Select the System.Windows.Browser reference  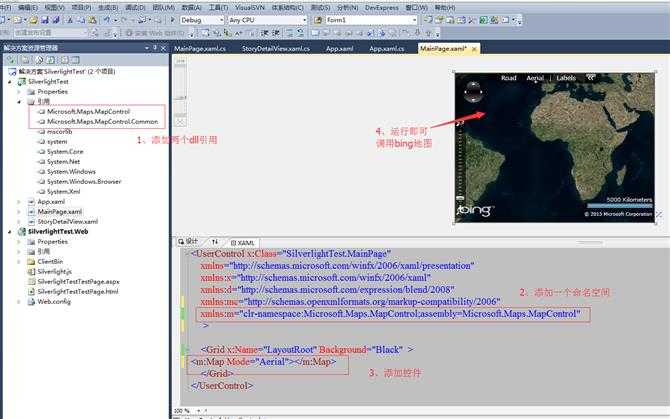tap(84, 182)
